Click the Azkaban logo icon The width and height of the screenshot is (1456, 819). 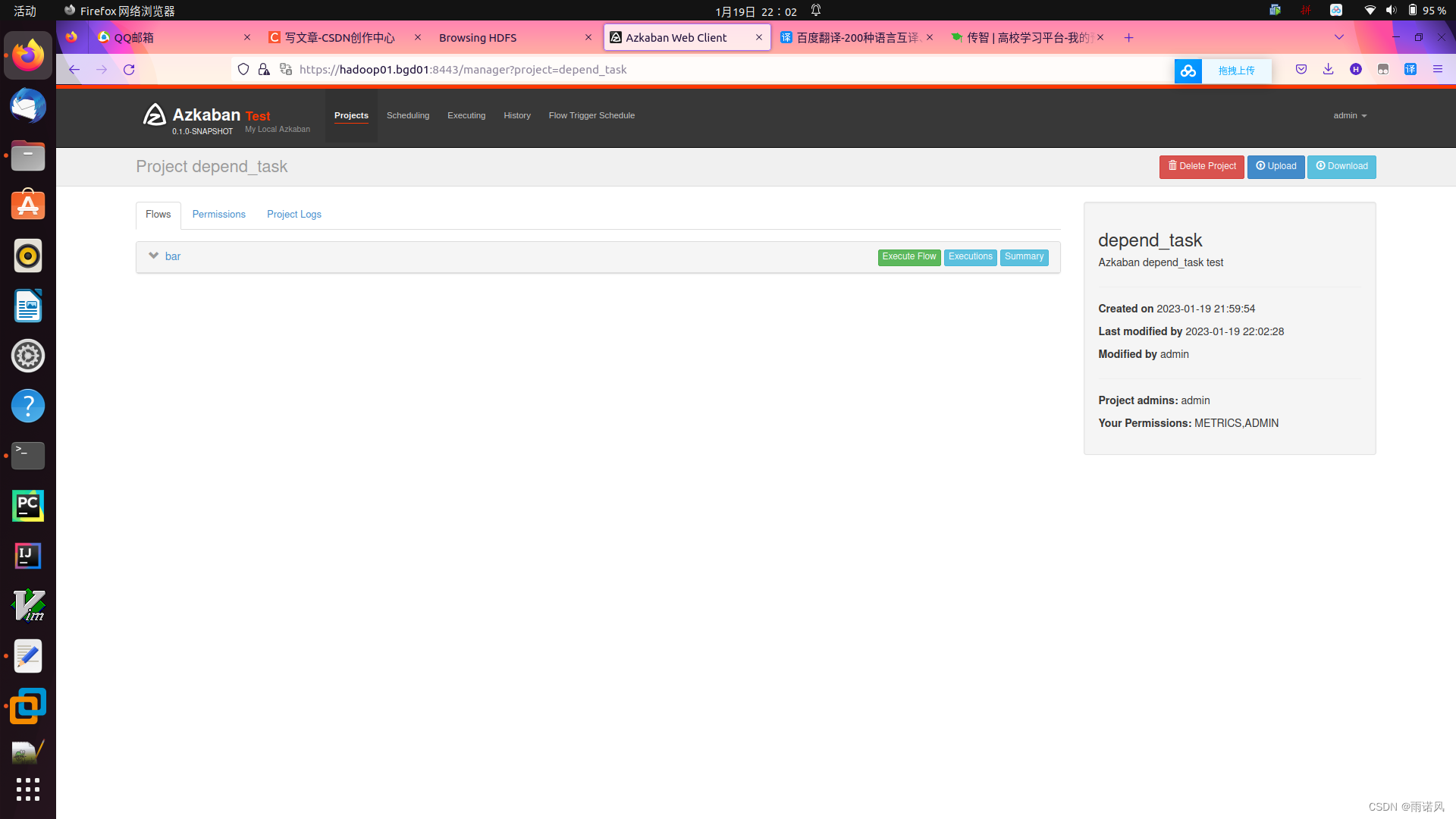click(x=155, y=115)
